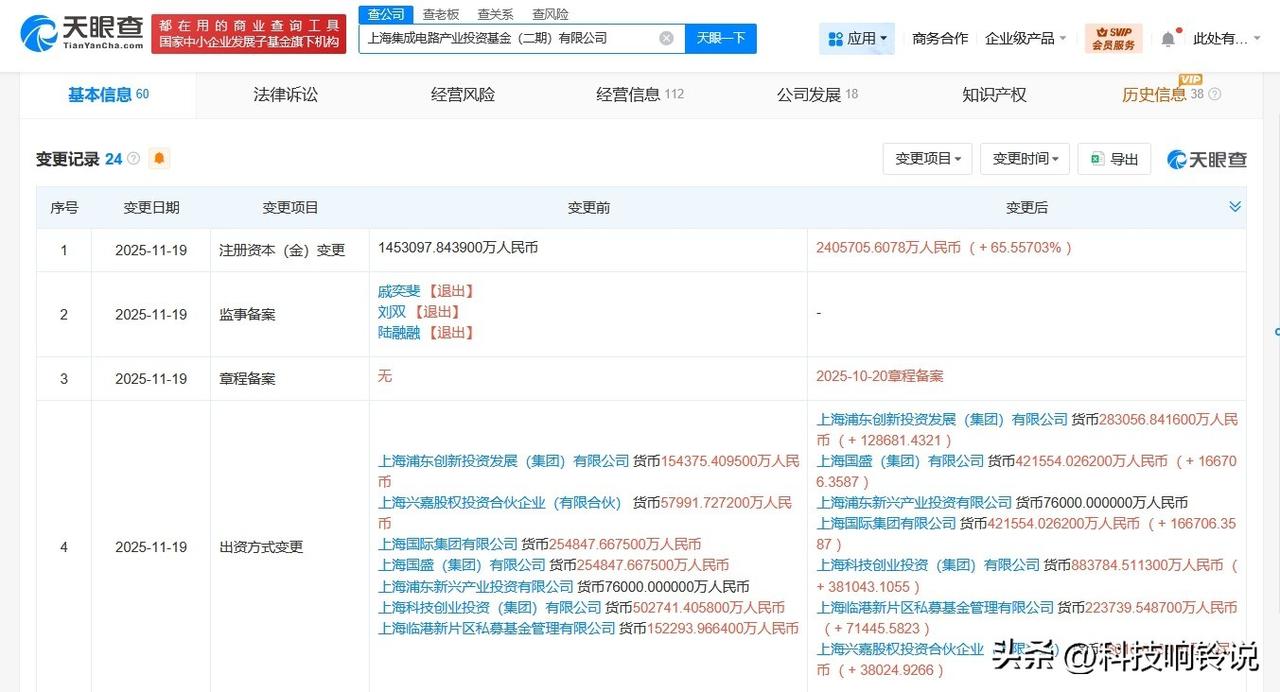This screenshot has height=692, width=1280.
Task: Open 戚奕斐 supervisor profile link
Action: click(399, 291)
